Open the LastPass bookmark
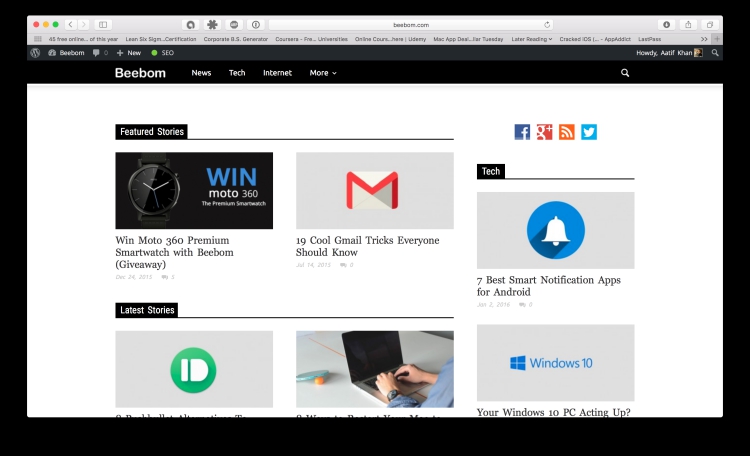The height and width of the screenshot is (456, 750). tap(650, 39)
